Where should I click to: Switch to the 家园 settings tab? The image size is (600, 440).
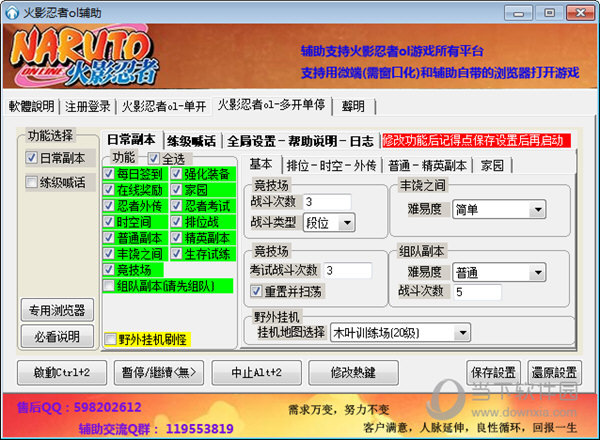[492, 166]
